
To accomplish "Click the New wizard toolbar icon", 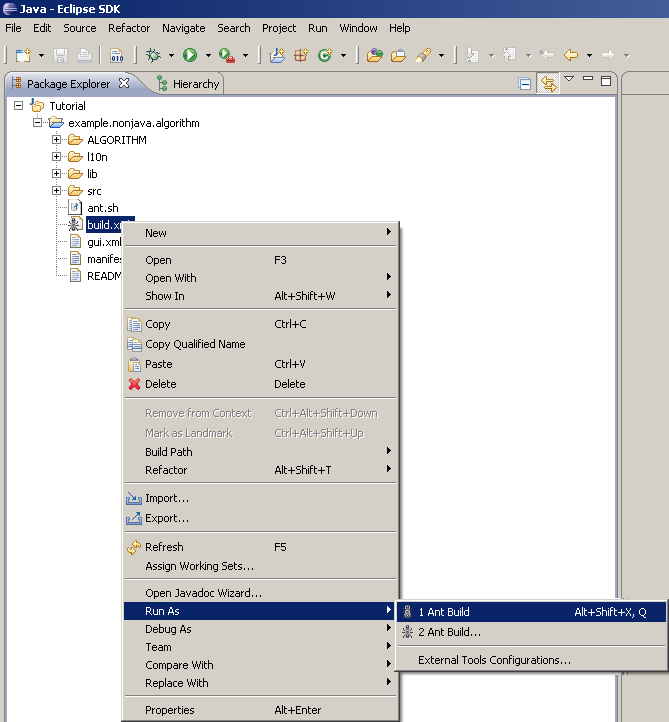I will pos(23,55).
